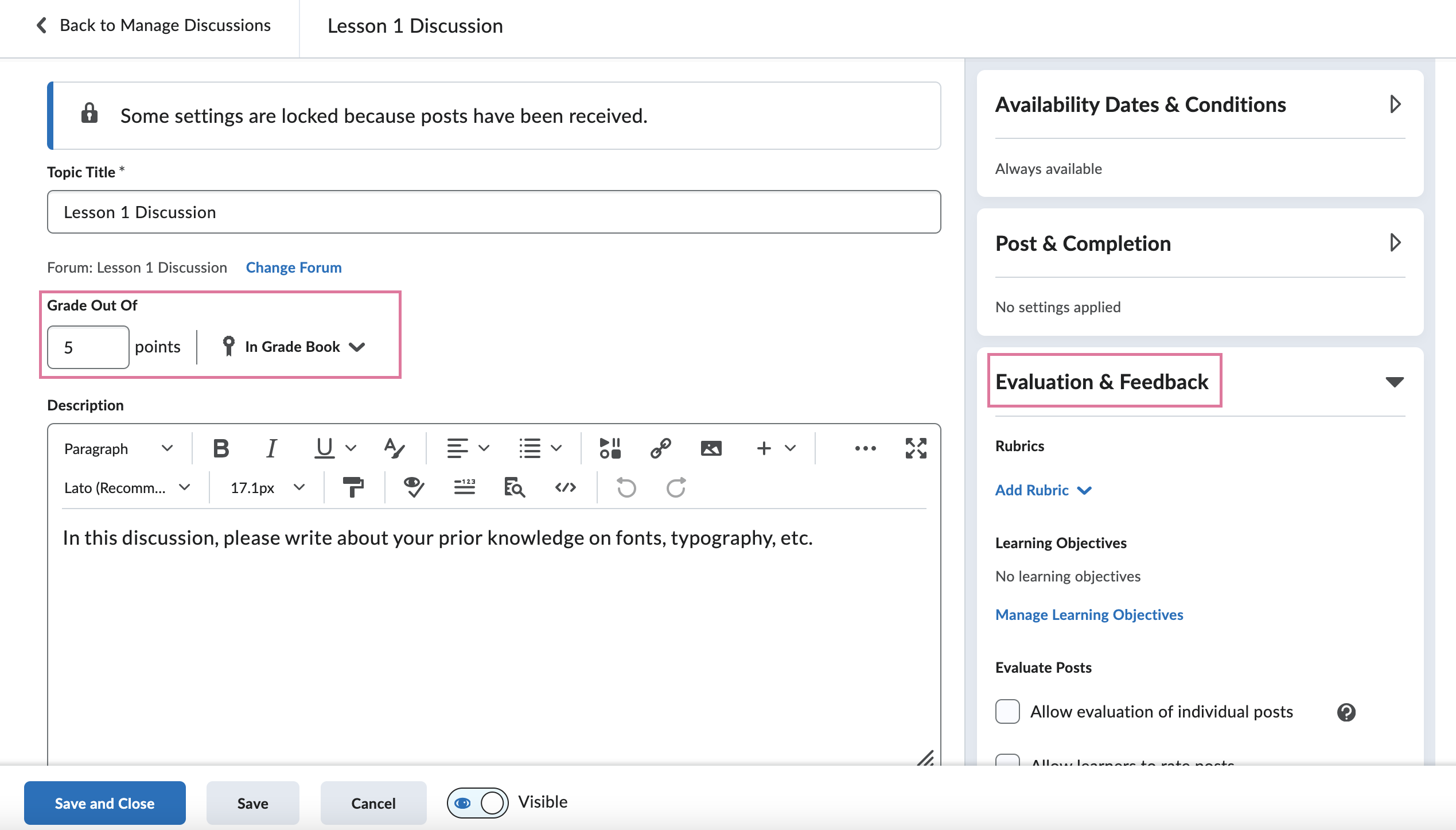This screenshot has height=830, width=1456.
Task: Open Manage Learning Objectives
Action: coord(1088,614)
